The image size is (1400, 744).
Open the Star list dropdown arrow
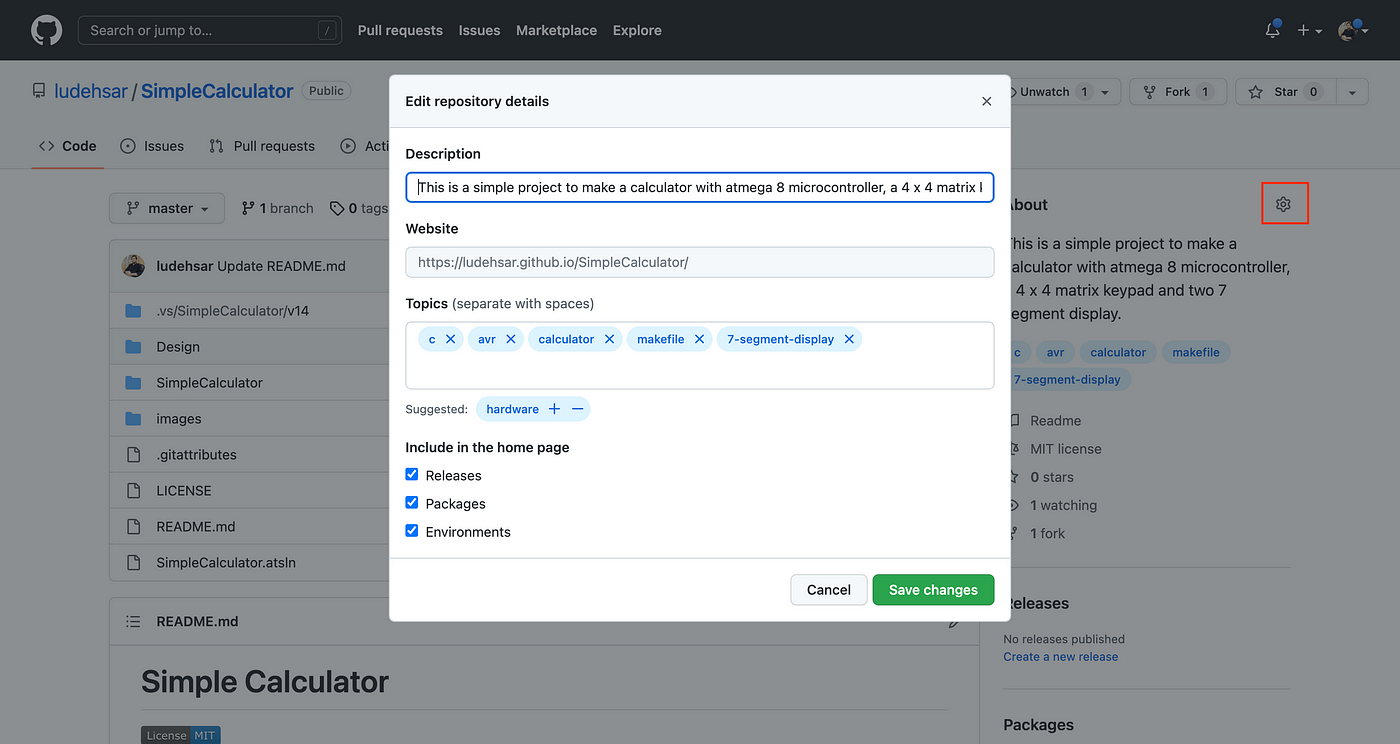[1351, 92]
